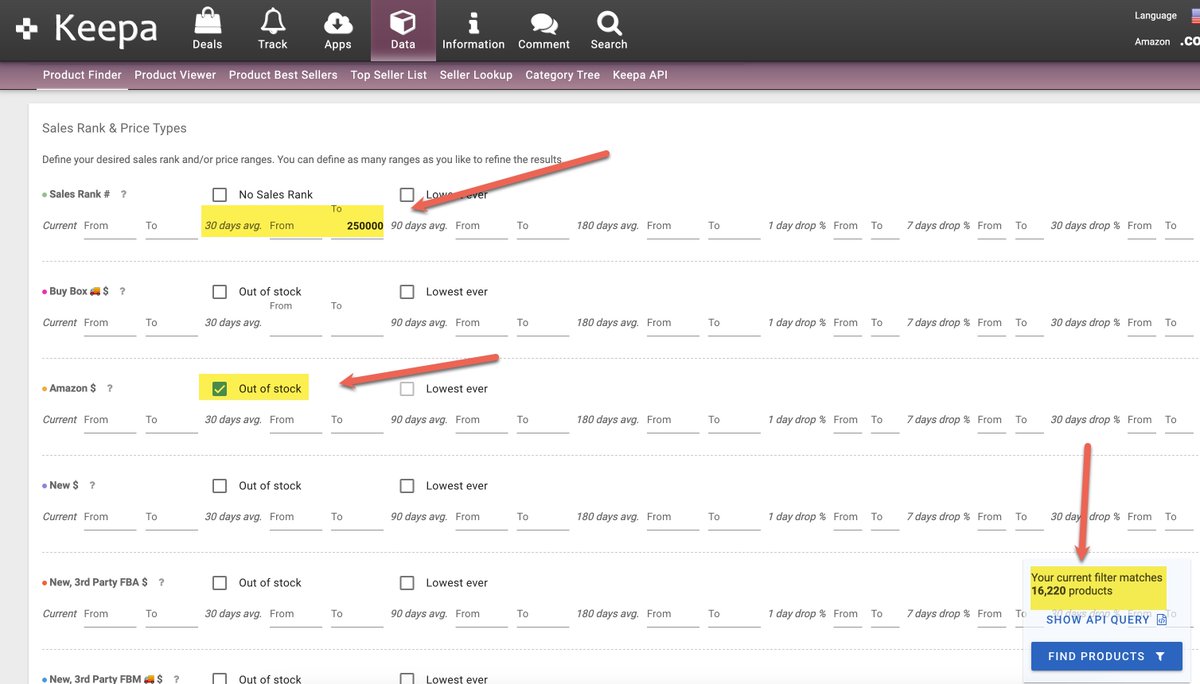
Task: Open the Keepa API tab
Action: [x=640, y=75]
